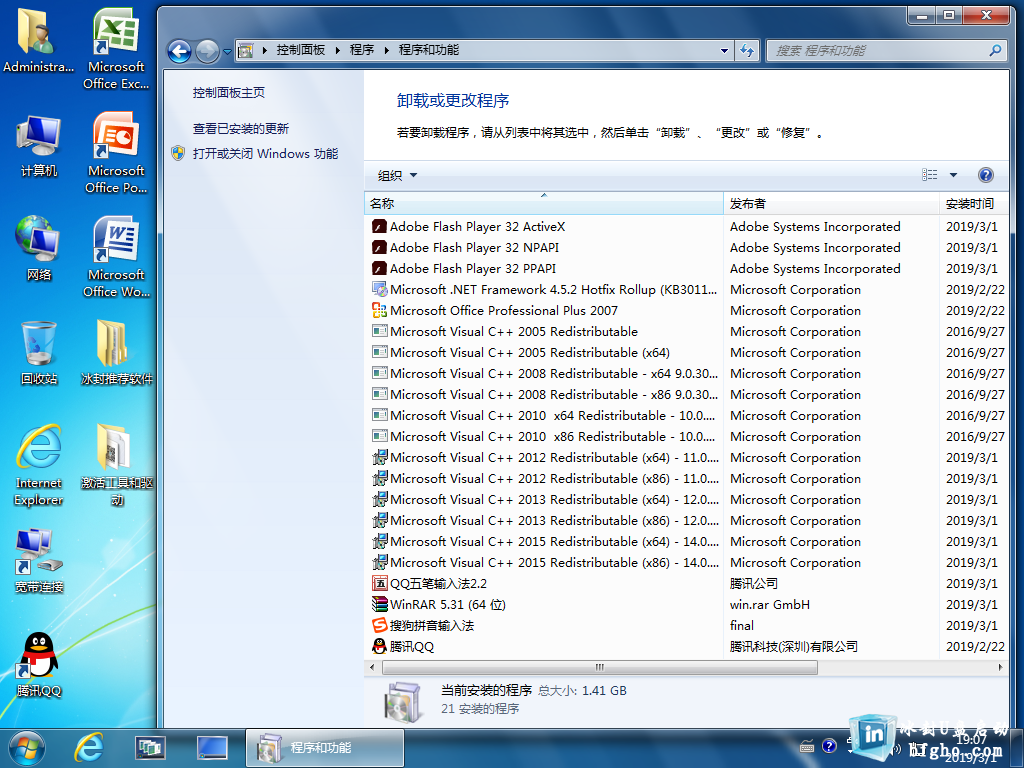The image size is (1024, 768).
Task: Select Visual C++ 2008 Redistributable x86 row
Action: coord(686,394)
